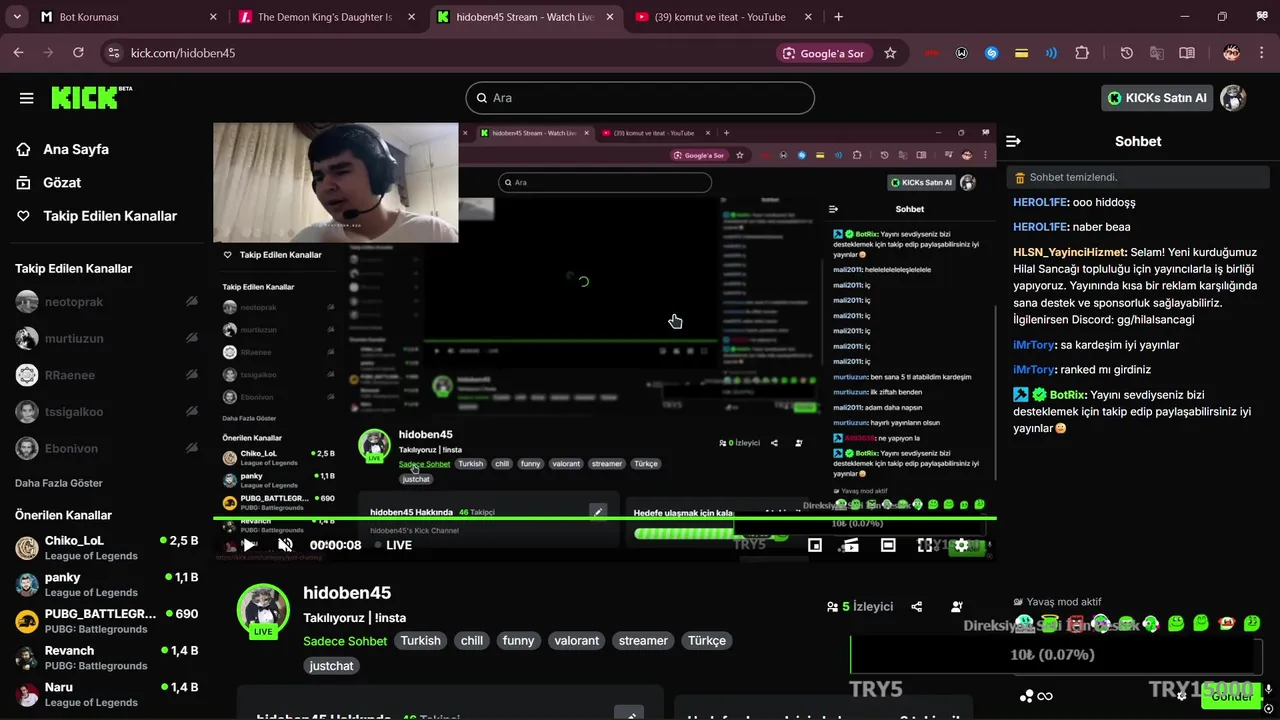Open the browser extensions puzzle icon
The image size is (1280, 720).
click(x=1082, y=53)
